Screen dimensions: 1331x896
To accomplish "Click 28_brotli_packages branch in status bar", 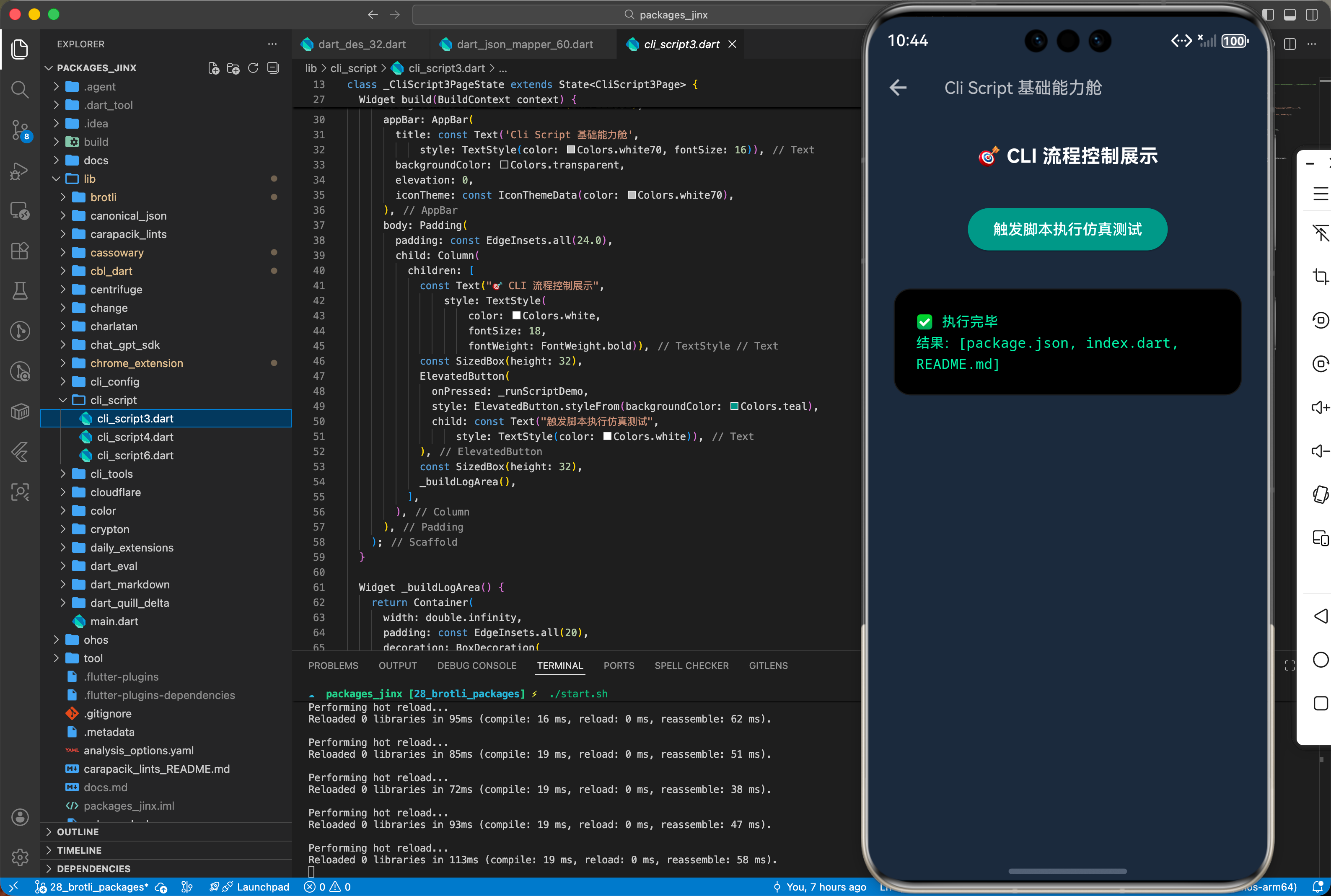I will (x=98, y=887).
